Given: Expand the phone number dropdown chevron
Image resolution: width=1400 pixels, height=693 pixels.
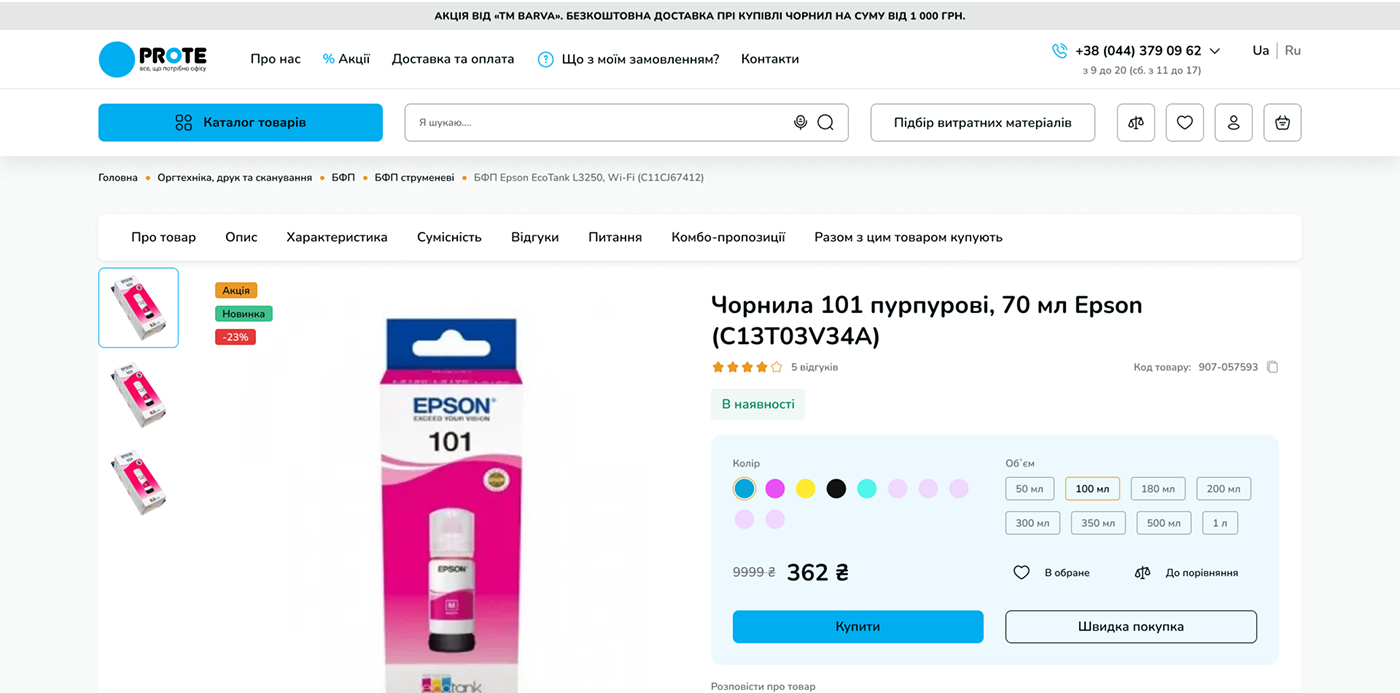Looking at the screenshot, I should pyautogui.click(x=1215, y=51).
